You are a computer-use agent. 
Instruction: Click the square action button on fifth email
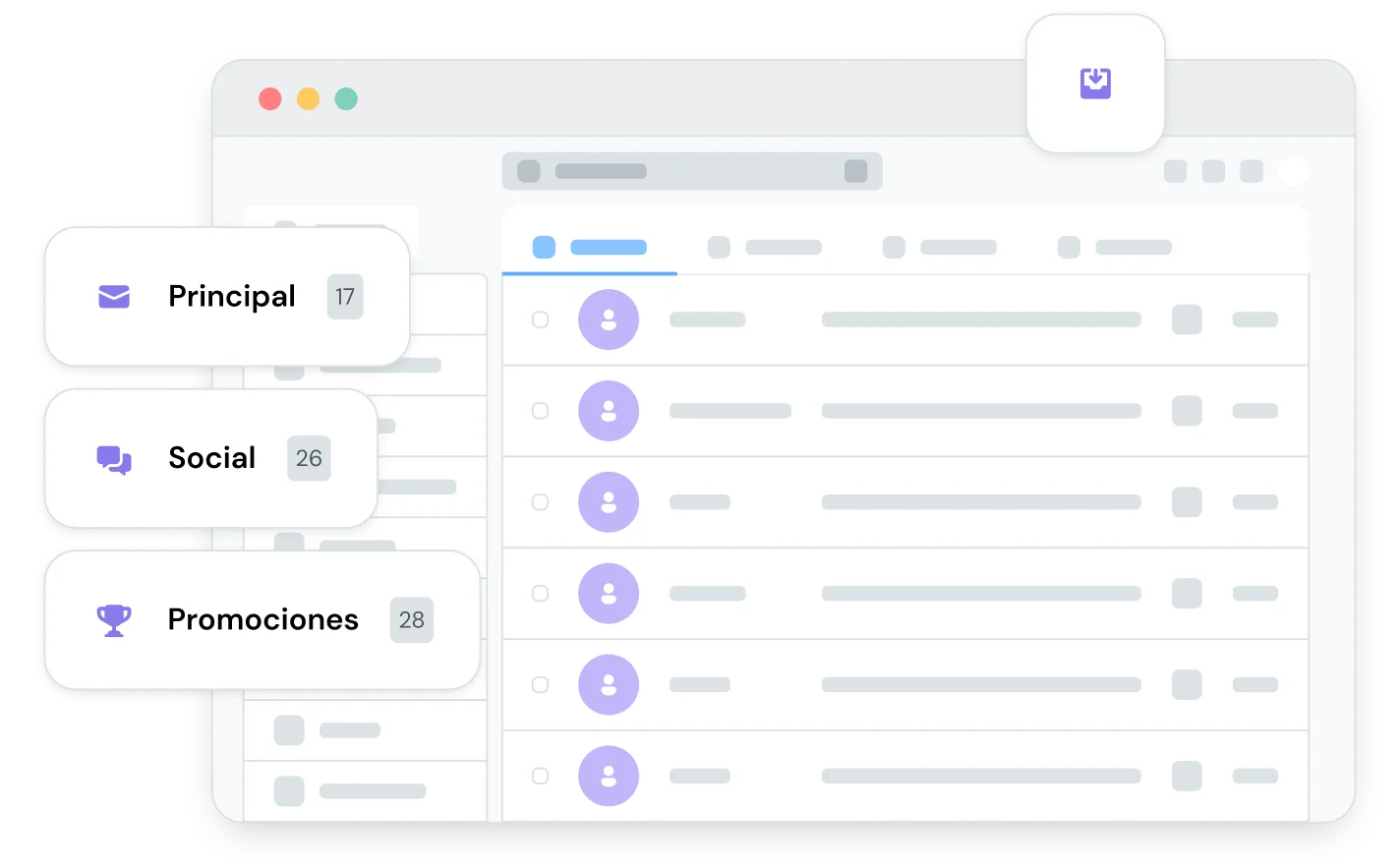point(1187,684)
